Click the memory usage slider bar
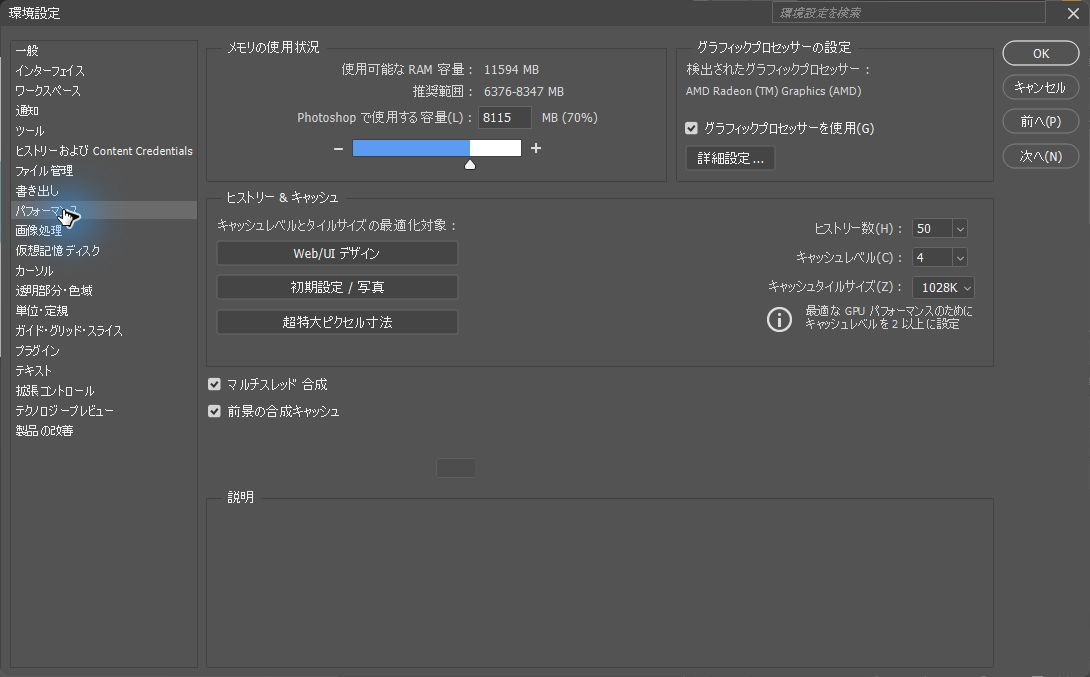Viewport: 1090px width, 677px height. point(437,148)
